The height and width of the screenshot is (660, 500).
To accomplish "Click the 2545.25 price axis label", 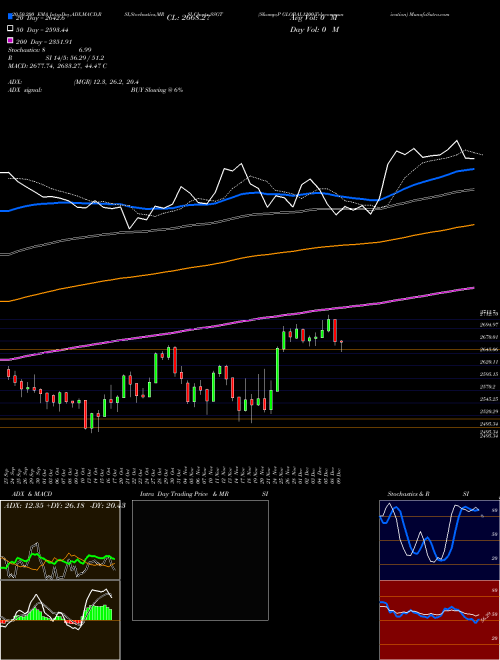I will [x=489, y=399].
